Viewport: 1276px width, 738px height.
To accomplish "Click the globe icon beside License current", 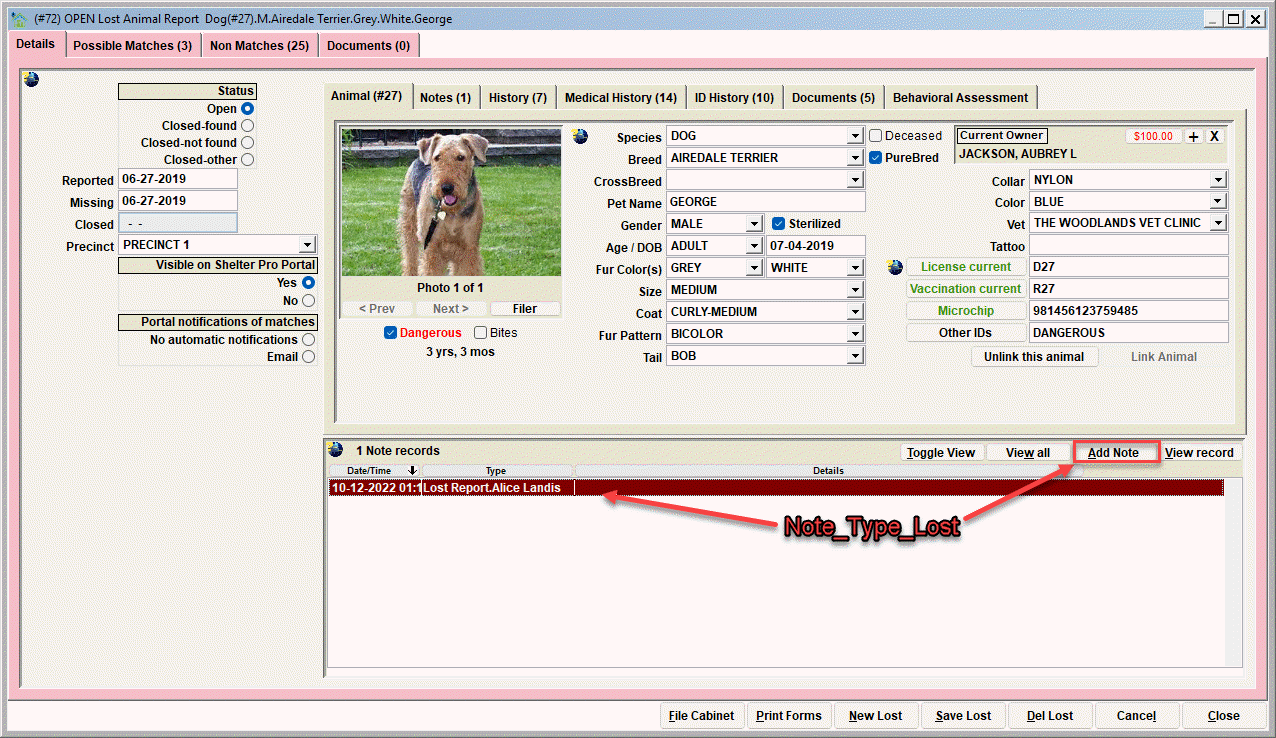I will (x=895, y=267).
